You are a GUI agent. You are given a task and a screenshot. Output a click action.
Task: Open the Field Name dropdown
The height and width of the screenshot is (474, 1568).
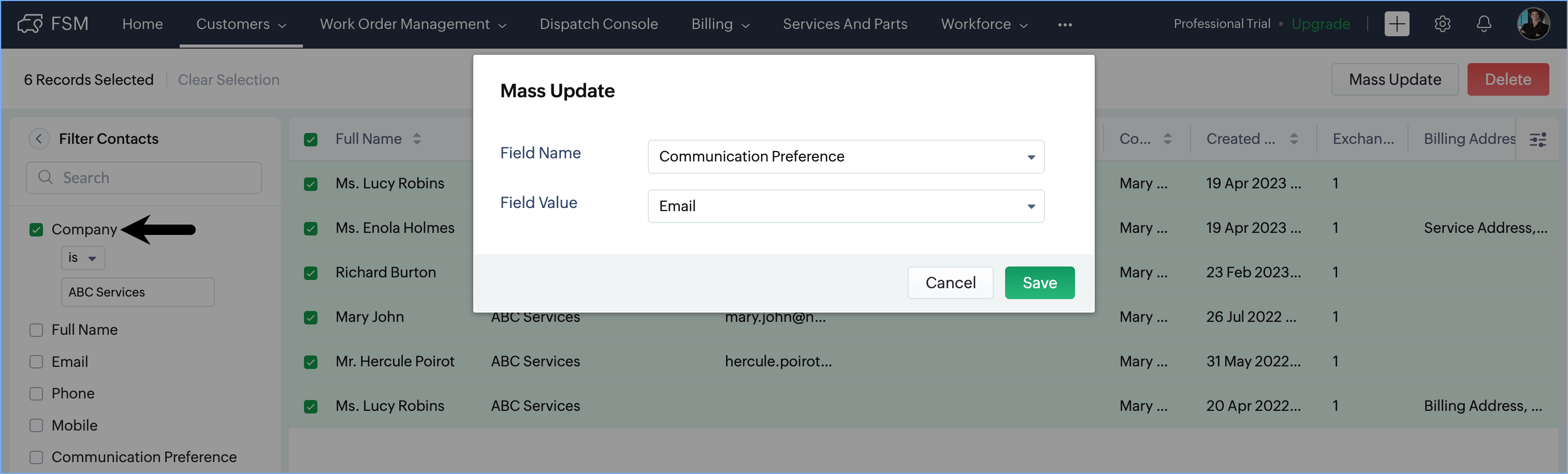tap(846, 157)
